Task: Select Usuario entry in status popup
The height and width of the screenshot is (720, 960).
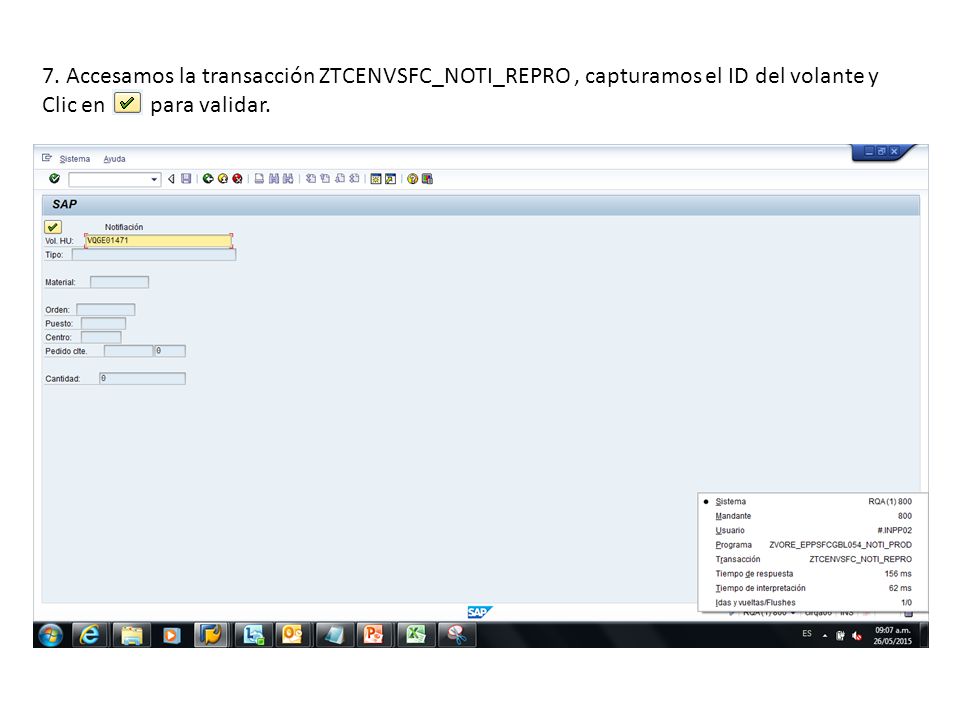Action: click(812, 530)
